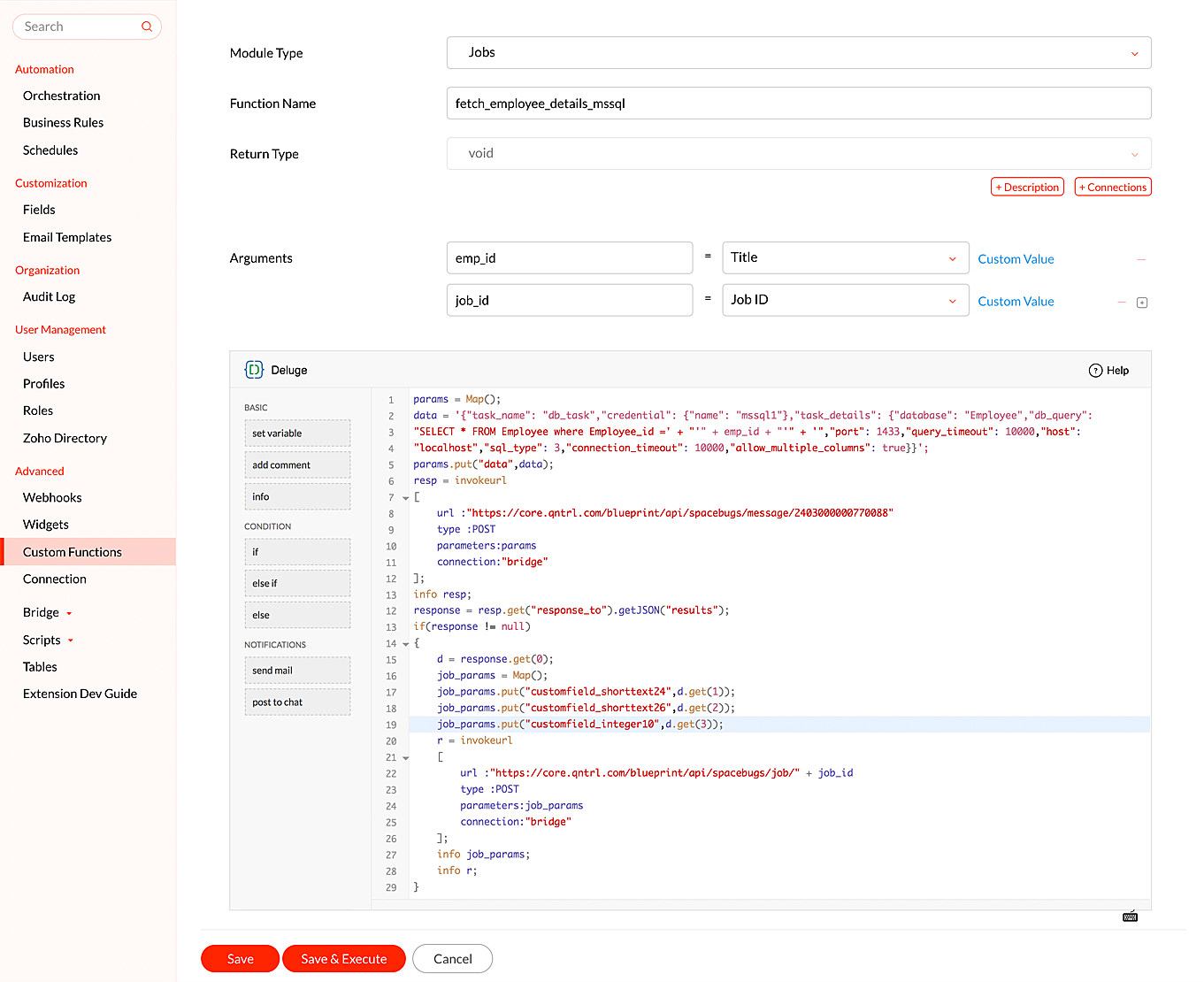The width and height of the screenshot is (1204, 982).
Task: Click the emp_id argument name field
Action: point(570,258)
